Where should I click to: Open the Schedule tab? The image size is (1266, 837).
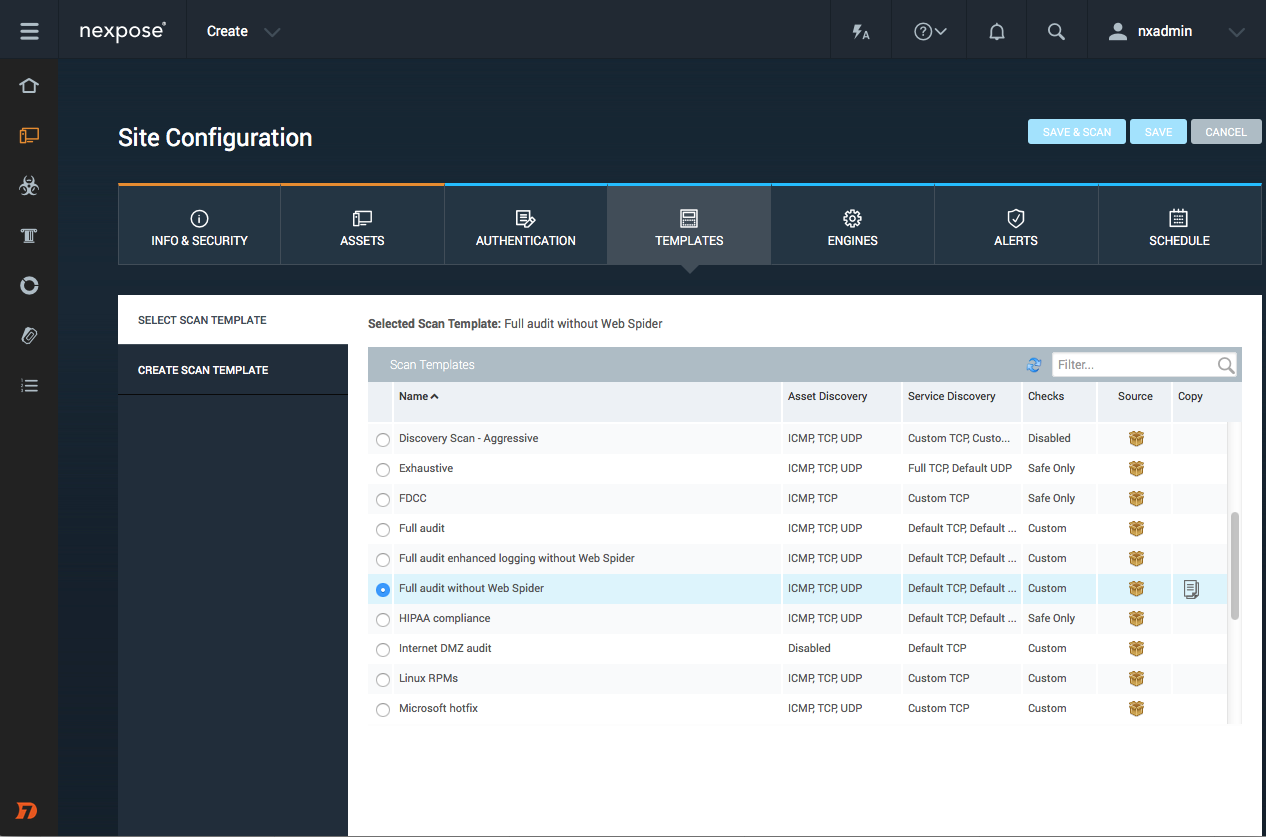(1179, 226)
